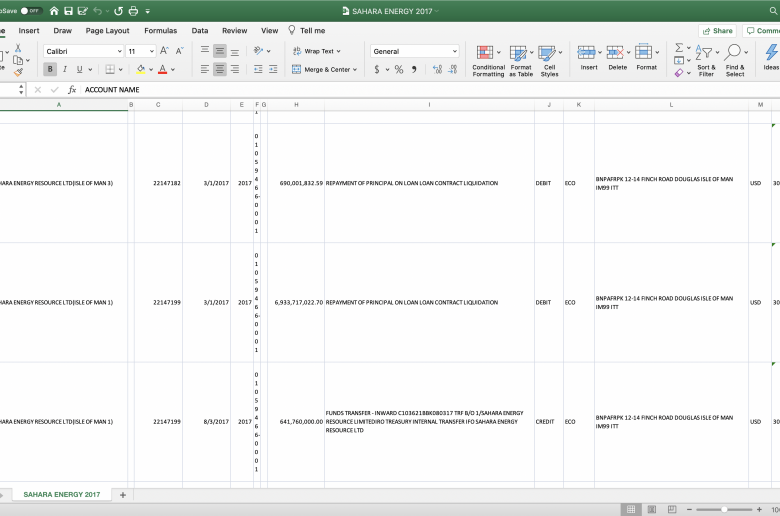The height and width of the screenshot is (516, 780).
Task: Click the Redo arrow icon
Action: pyautogui.click(x=118, y=11)
